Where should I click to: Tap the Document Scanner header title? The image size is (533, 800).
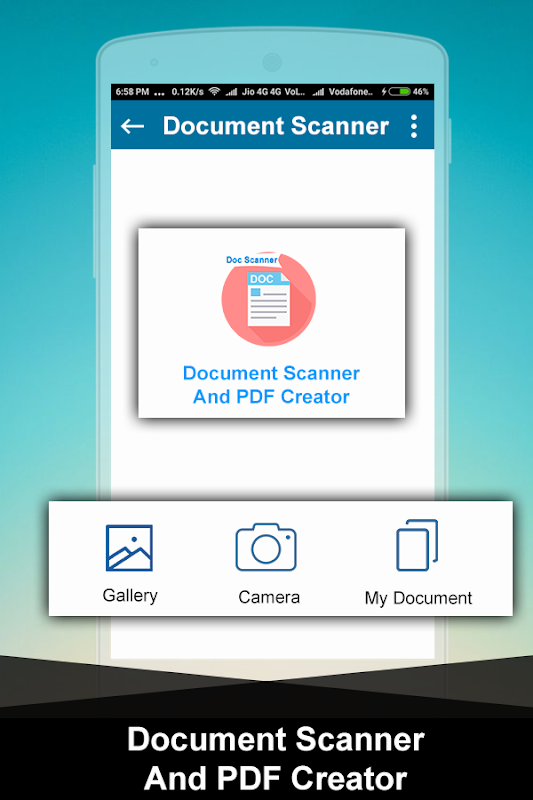tap(276, 126)
